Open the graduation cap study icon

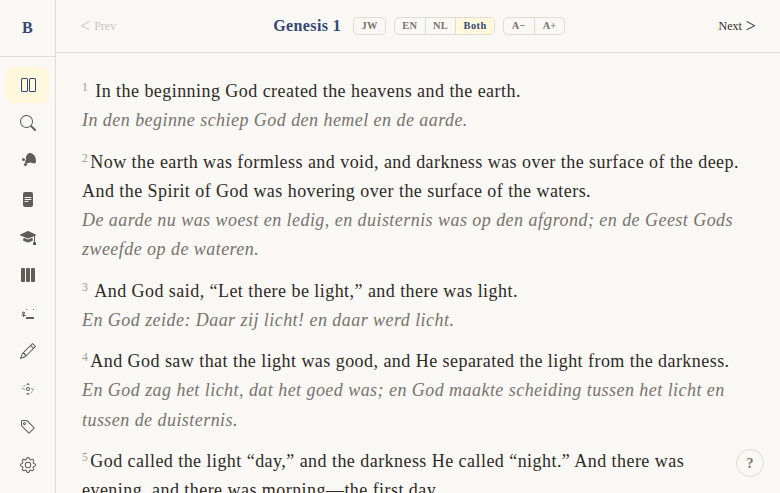(28, 237)
